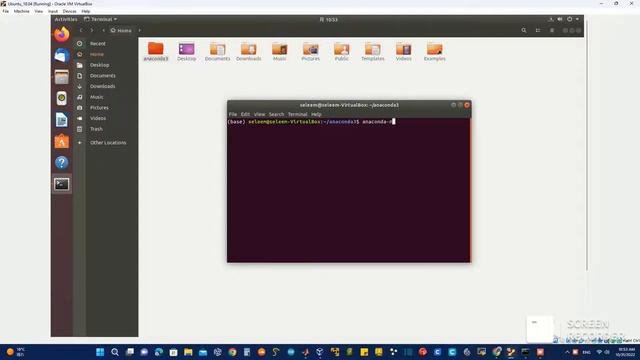Open the terminal Edit menu

[x=245, y=114]
